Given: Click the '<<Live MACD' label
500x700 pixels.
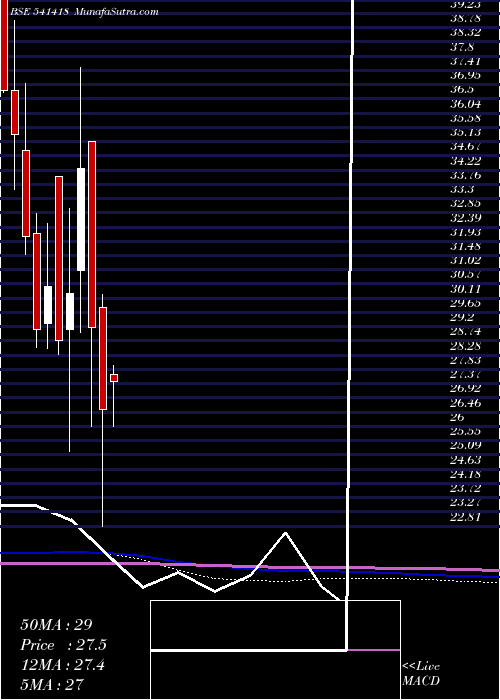Looking at the screenshot, I should [421, 674].
